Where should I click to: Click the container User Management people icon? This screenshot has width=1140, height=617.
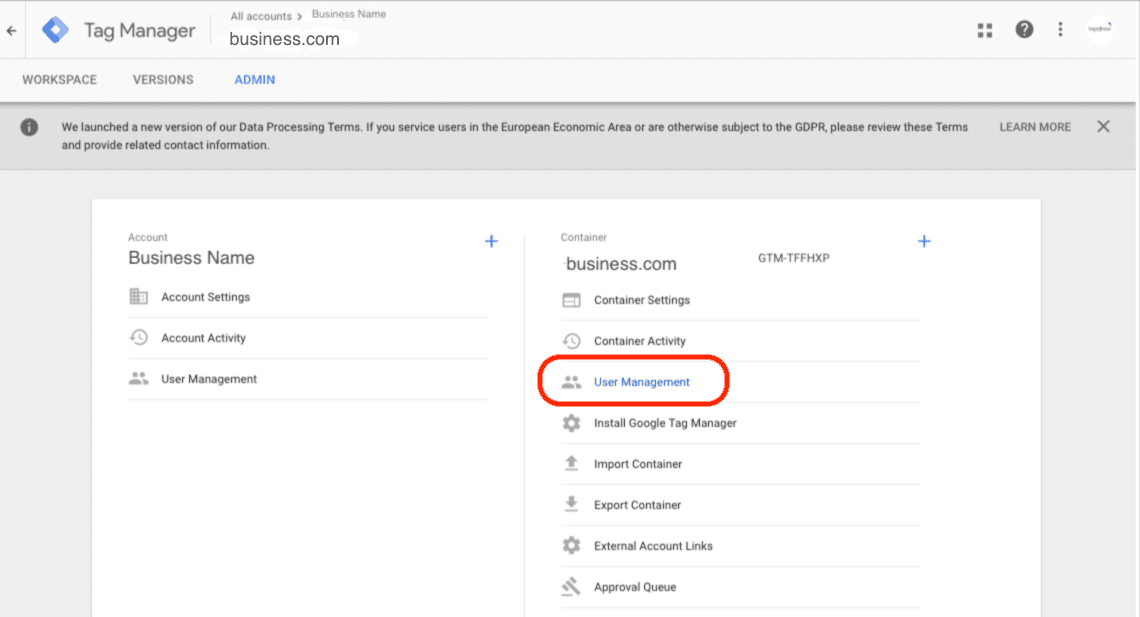[571, 382]
